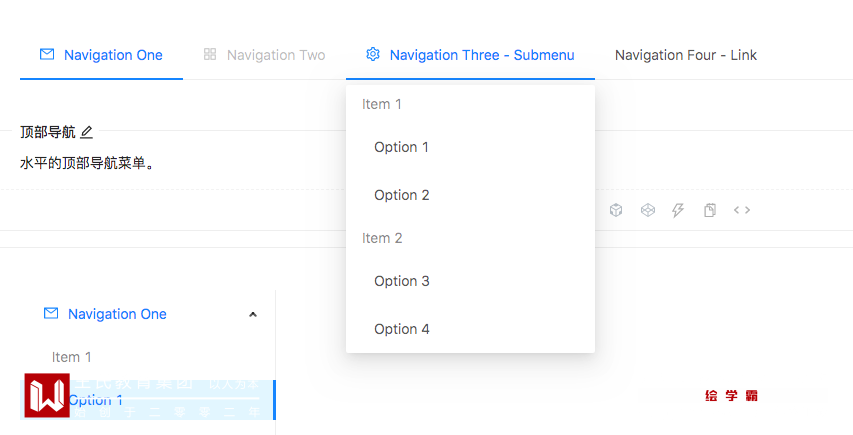Choose Option 2 in submenu
This screenshot has width=853, height=435.
[x=401, y=195]
